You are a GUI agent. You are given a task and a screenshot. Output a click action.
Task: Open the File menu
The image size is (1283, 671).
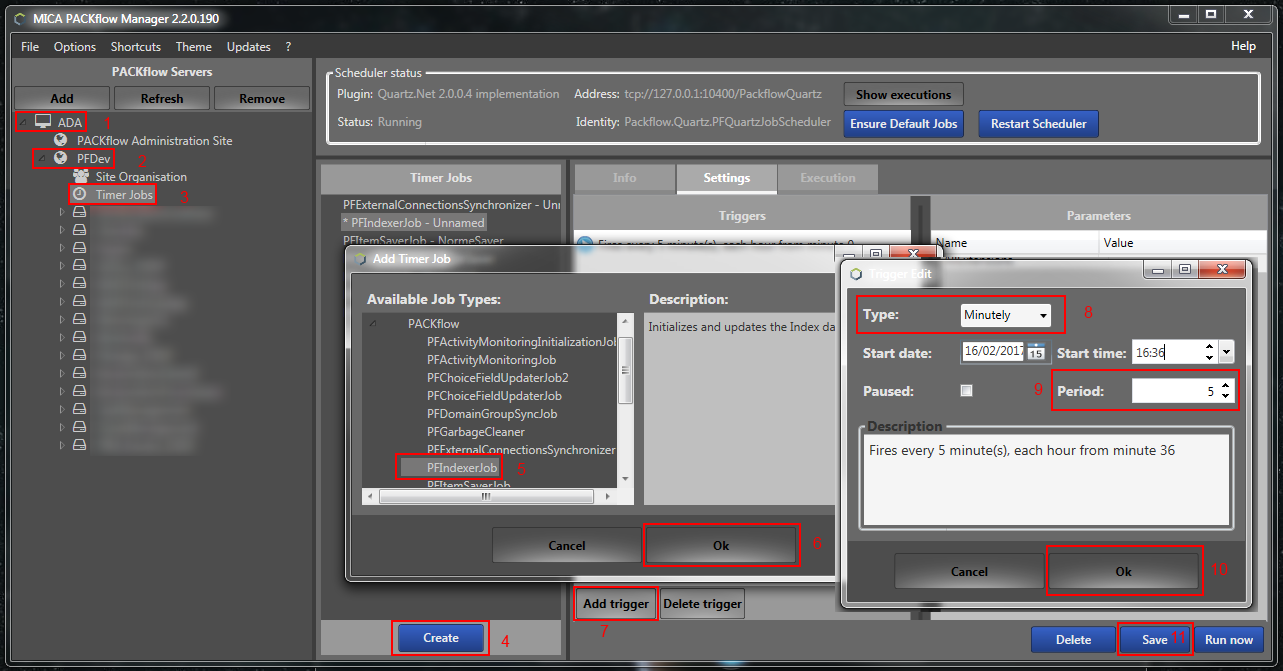tap(30, 47)
